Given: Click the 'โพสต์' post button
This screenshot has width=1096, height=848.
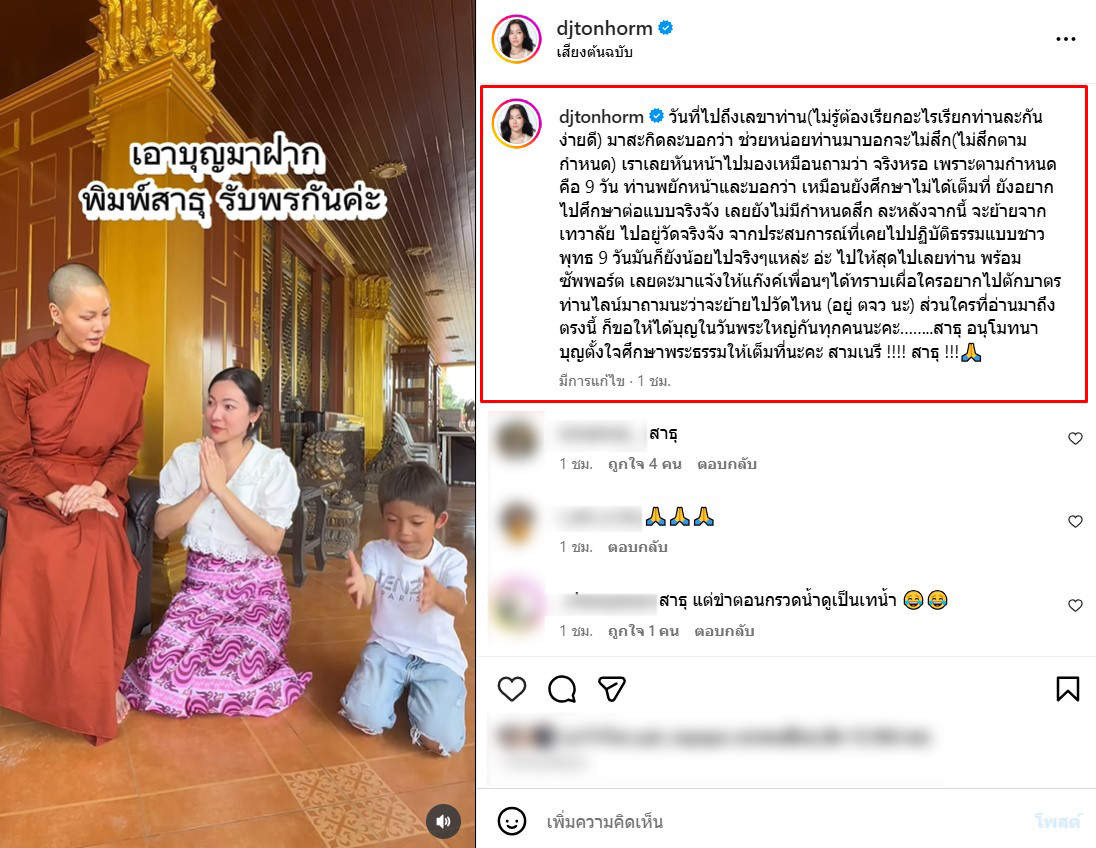Looking at the screenshot, I should coord(1057,821).
